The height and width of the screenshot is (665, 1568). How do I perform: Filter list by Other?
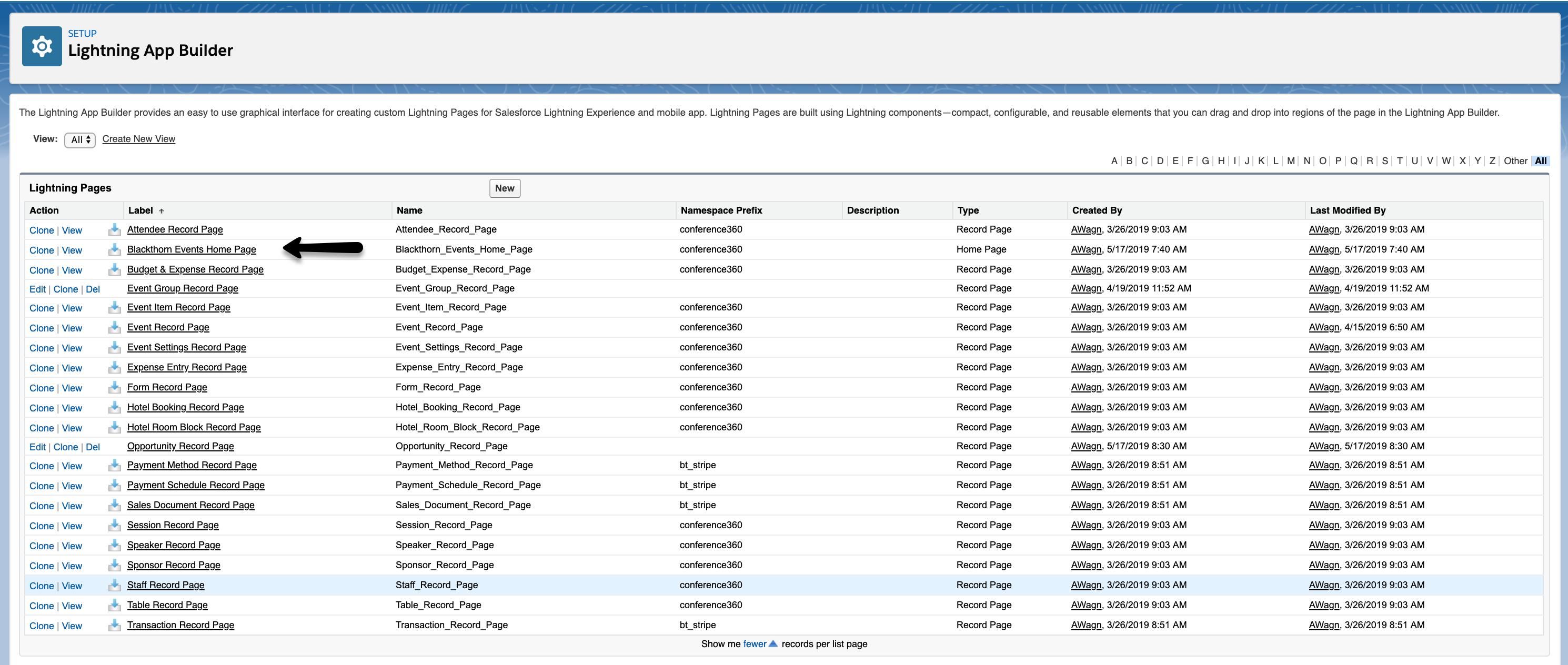pyautogui.click(x=1515, y=161)
